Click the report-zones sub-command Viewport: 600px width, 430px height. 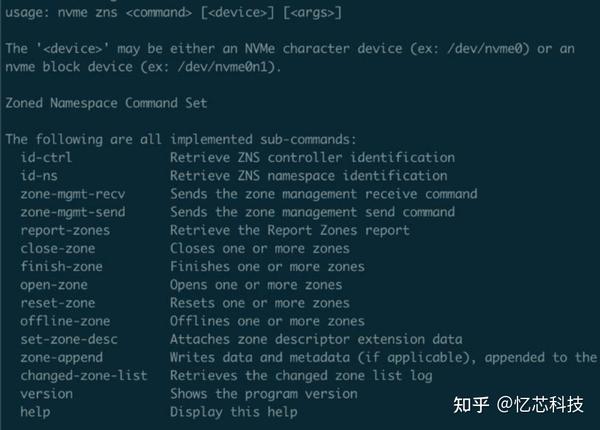pyautogui.click(x=65, y=230)
